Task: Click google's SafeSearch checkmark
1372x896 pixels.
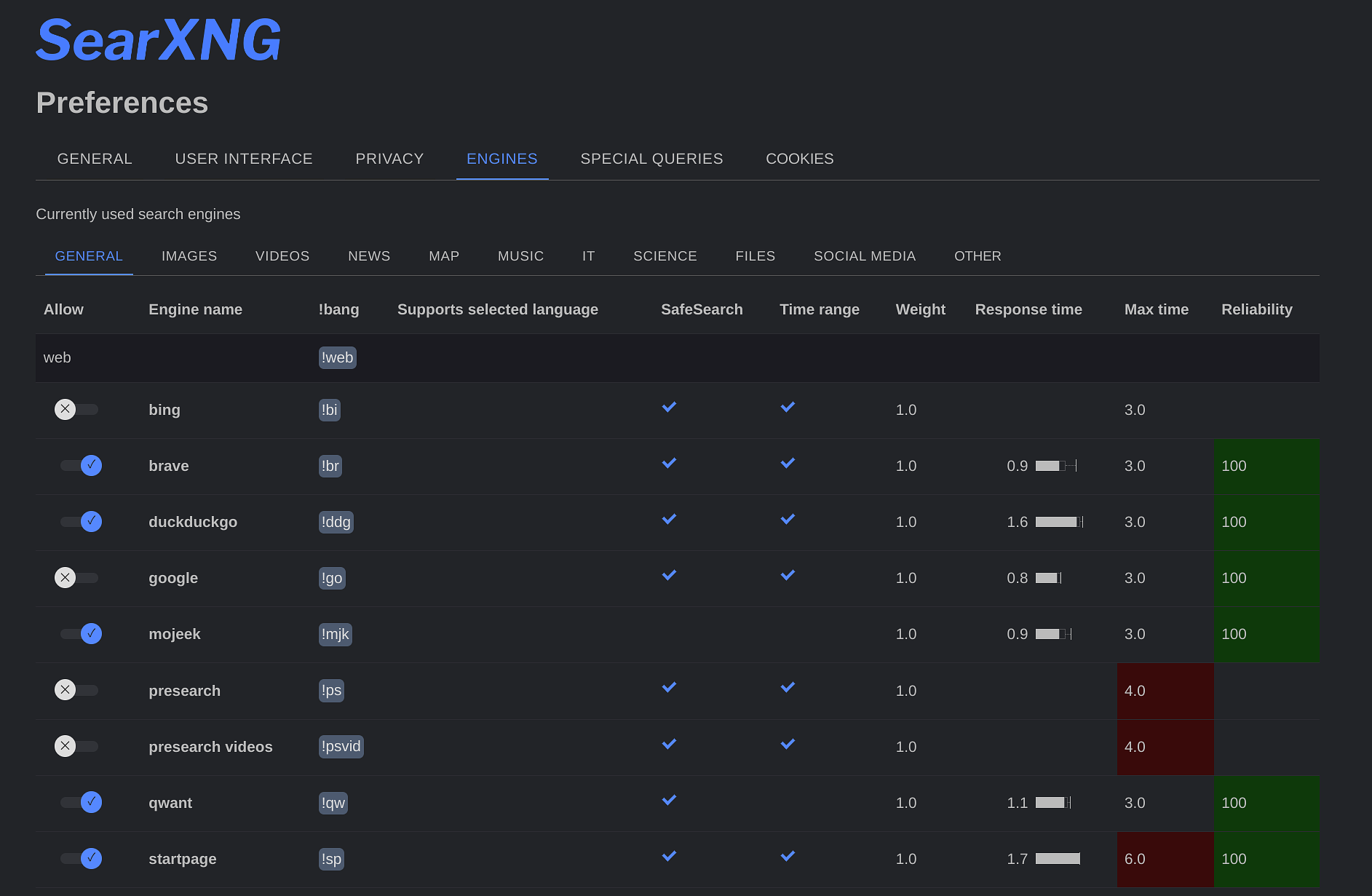Action: coord(669,575)
